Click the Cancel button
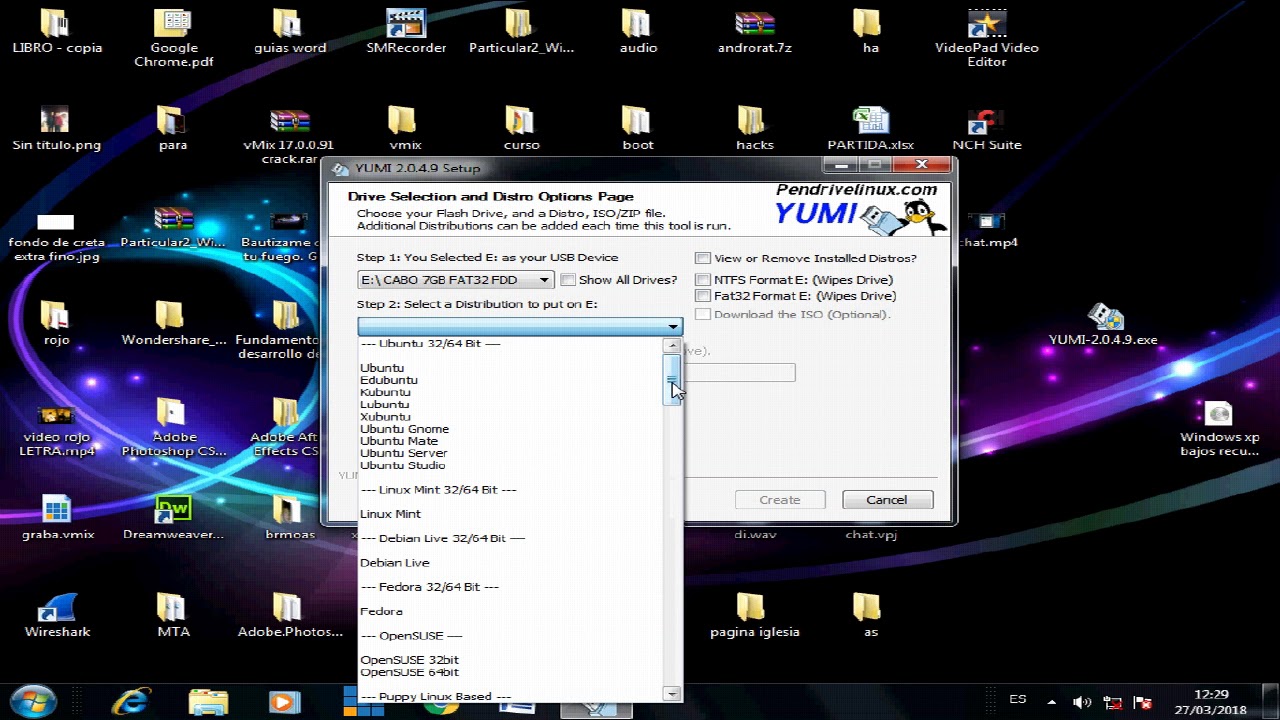 point(887,500)
